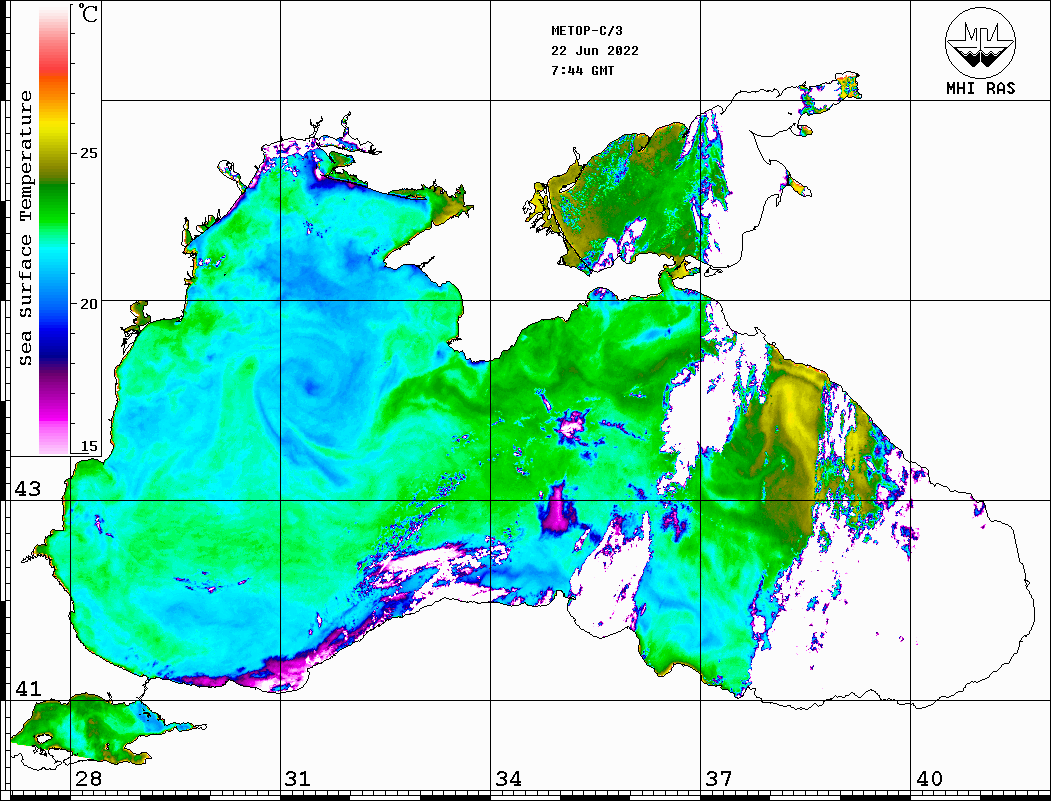Viewport: 1051px width, 801px height.
Task: Click the "Sea Surface Temperature" vertical label
Action: tap(26, 229)
